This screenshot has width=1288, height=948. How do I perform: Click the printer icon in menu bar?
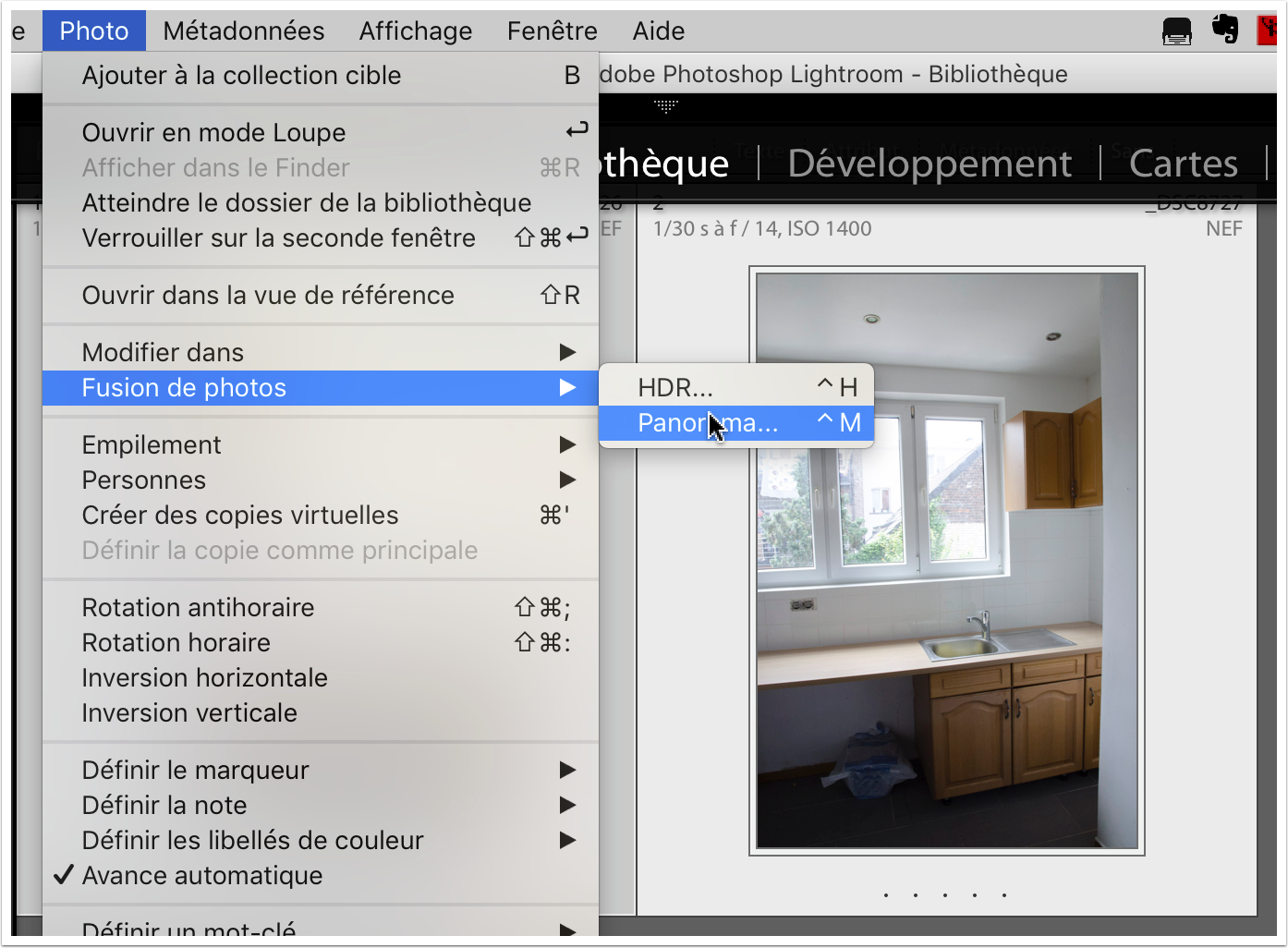pyautogui.click(x=1176, y=31)
